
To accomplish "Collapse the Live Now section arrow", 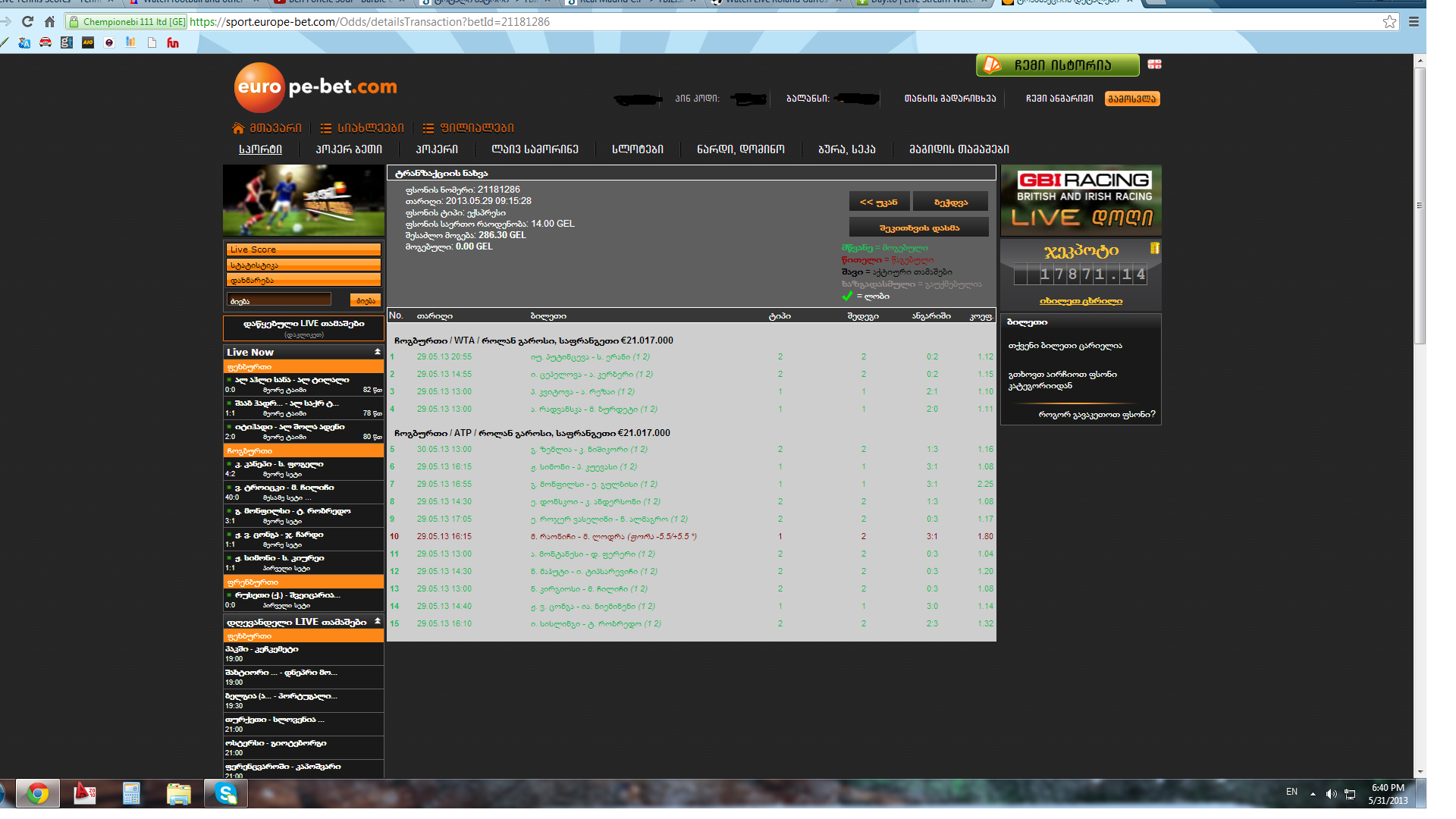I will click(377, 352).
